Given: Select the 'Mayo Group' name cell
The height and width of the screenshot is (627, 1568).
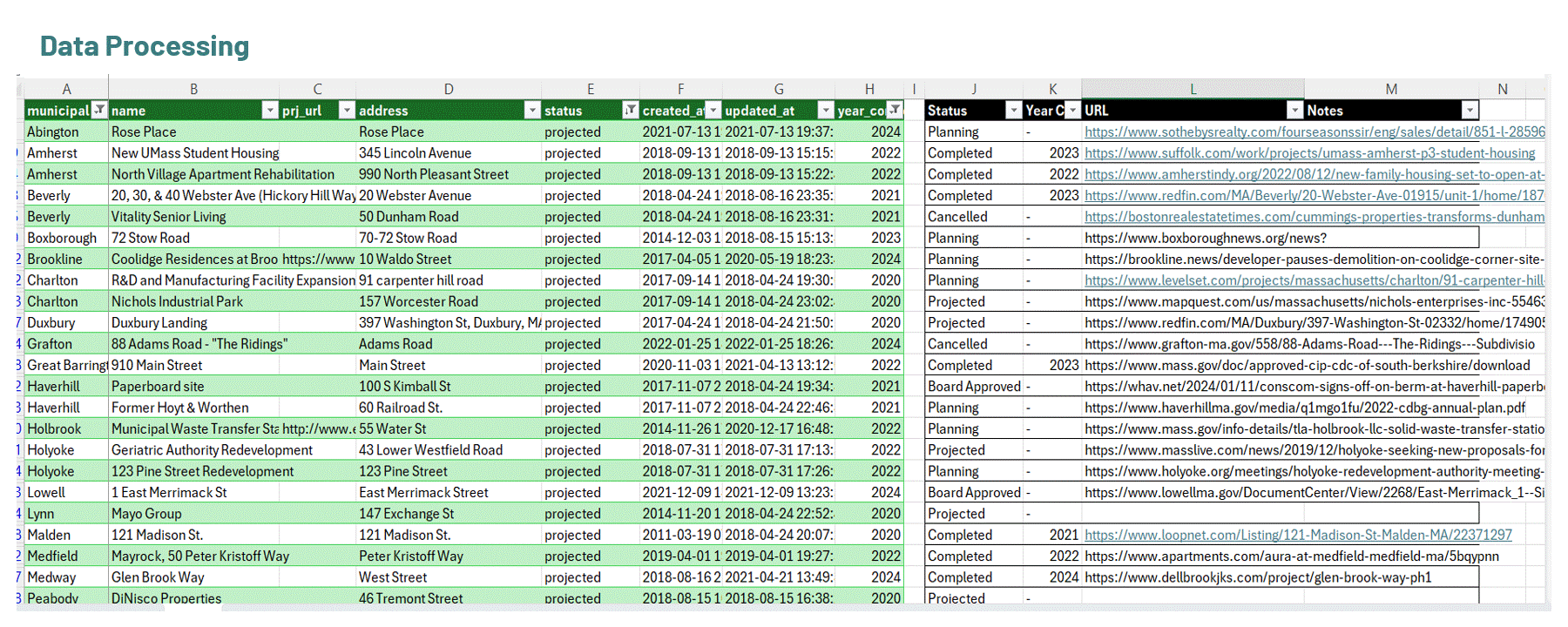Looking at the screenshot, I should coord(194,514).
